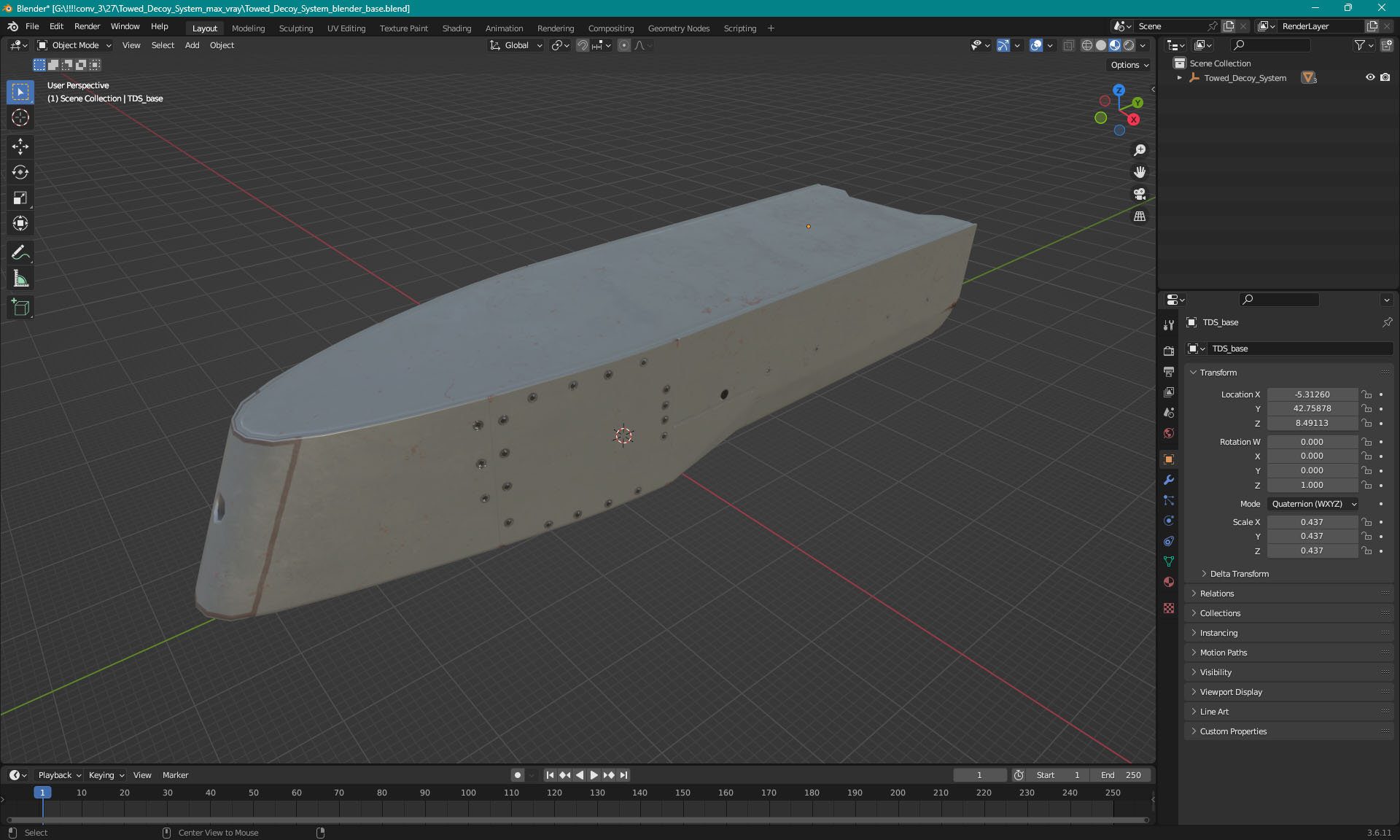Open the Render menu
This screenshot has height=840, width=1400.
(87, 26)
